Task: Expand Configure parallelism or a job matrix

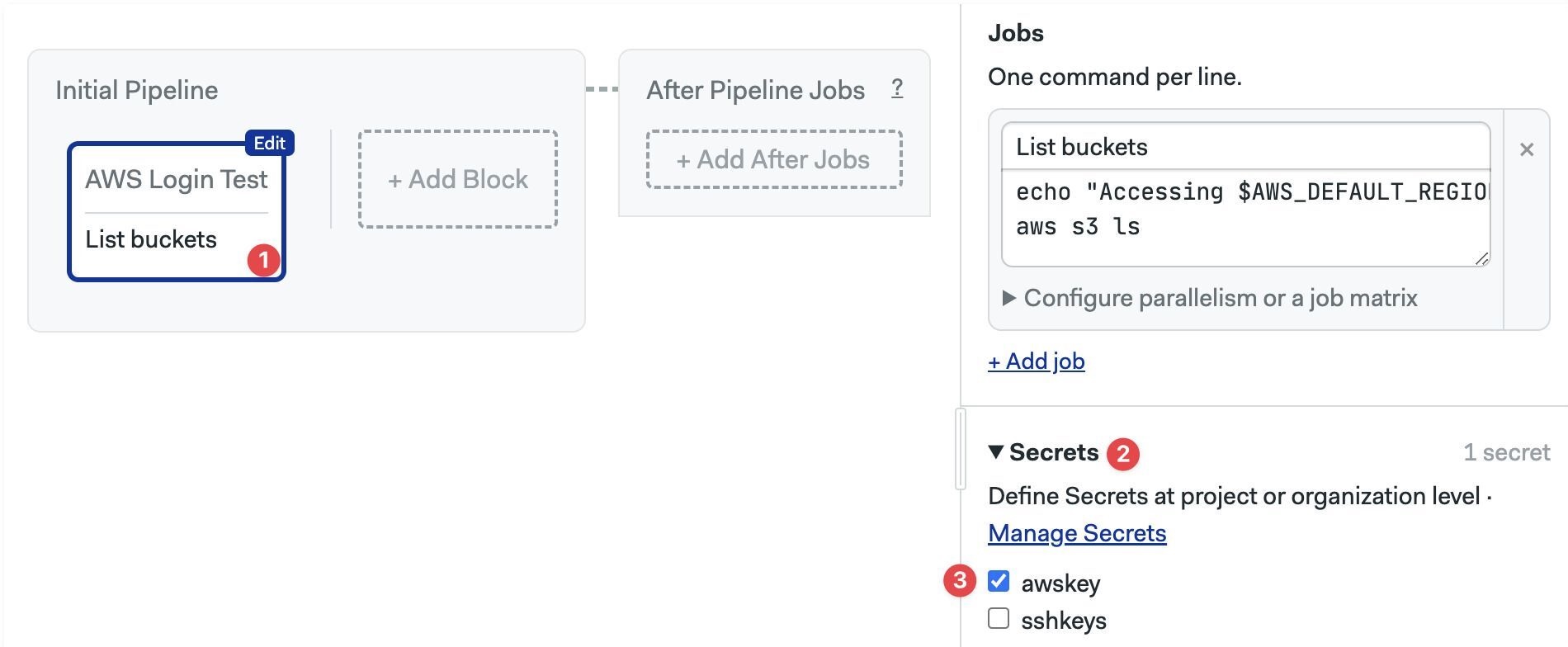Action: 1210,298
